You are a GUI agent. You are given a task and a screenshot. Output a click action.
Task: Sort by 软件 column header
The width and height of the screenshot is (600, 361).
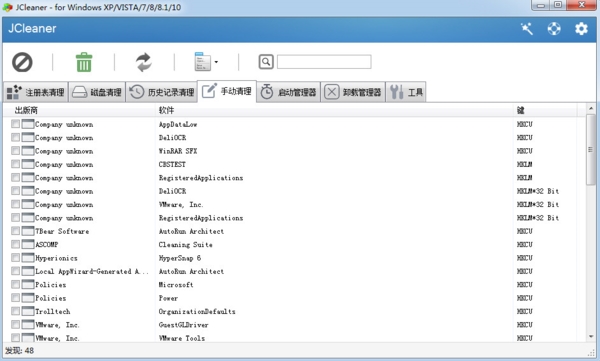click(166, 111)
